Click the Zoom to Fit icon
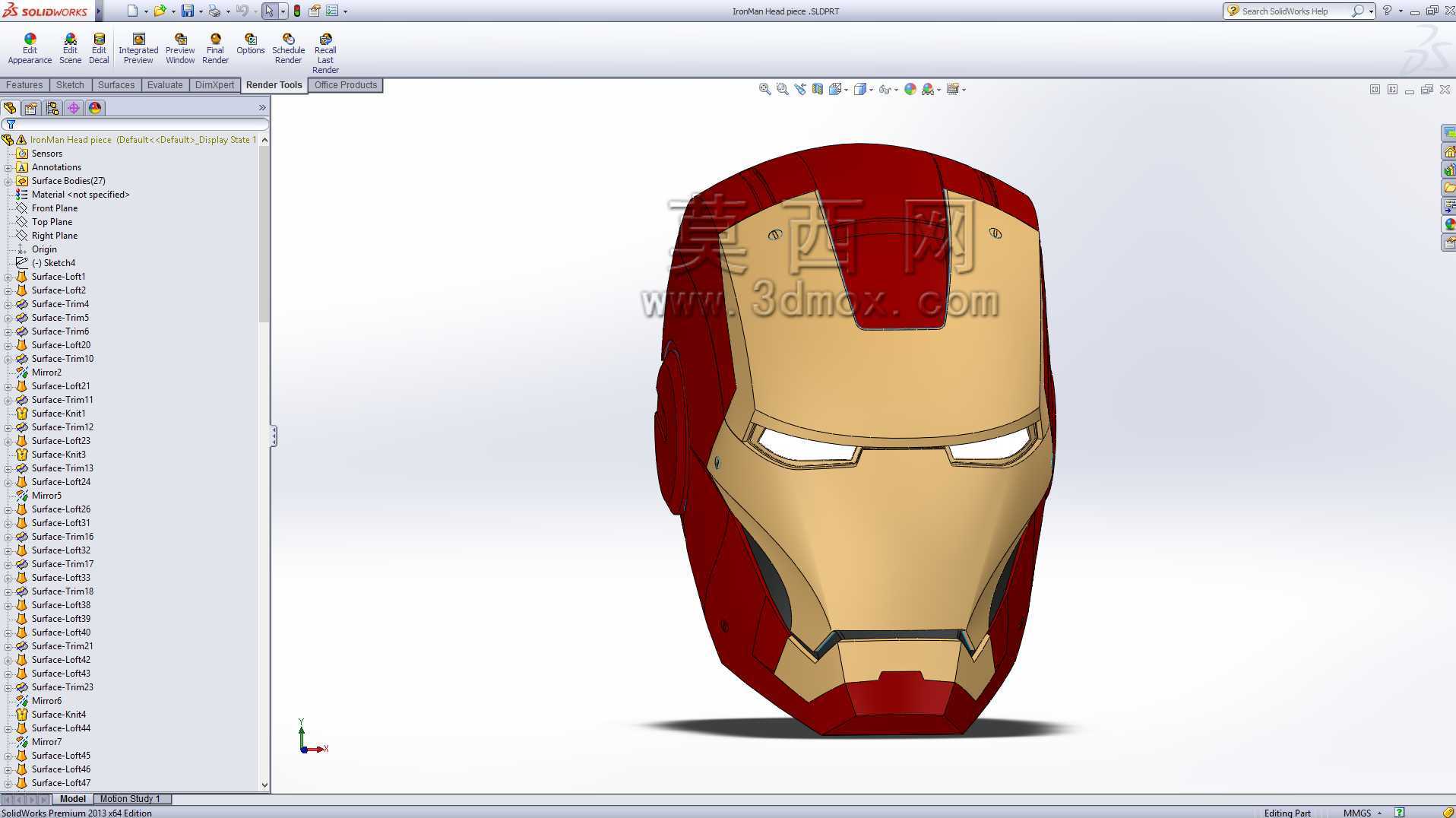 click(x=764, y=89)
